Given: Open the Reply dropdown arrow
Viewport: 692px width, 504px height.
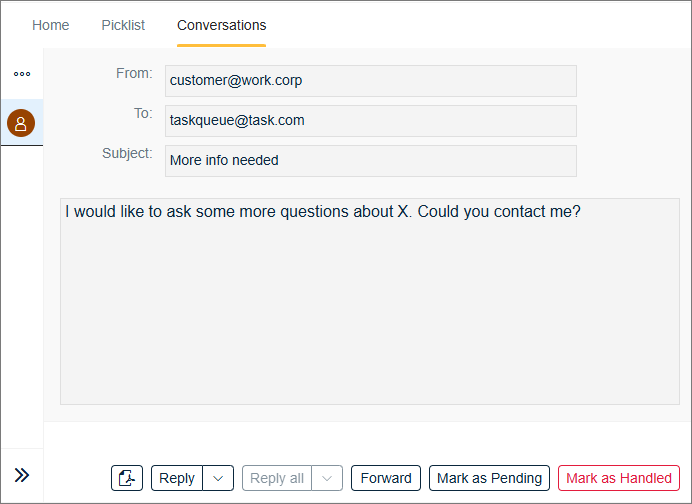Looking at the screenshot, I should 218,478.
